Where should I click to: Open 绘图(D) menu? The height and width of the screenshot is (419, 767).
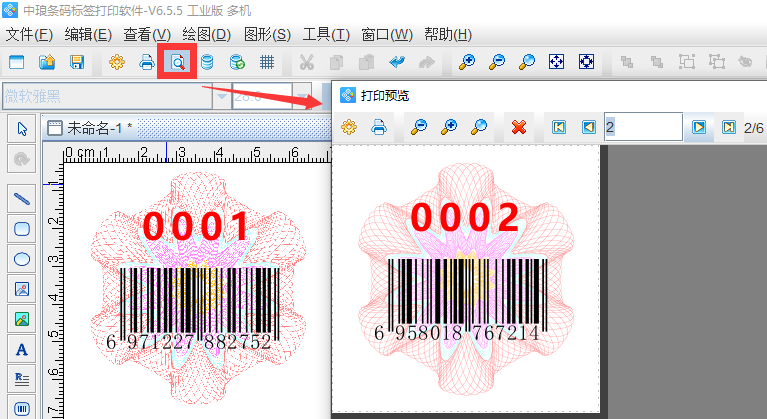point(206,35)
